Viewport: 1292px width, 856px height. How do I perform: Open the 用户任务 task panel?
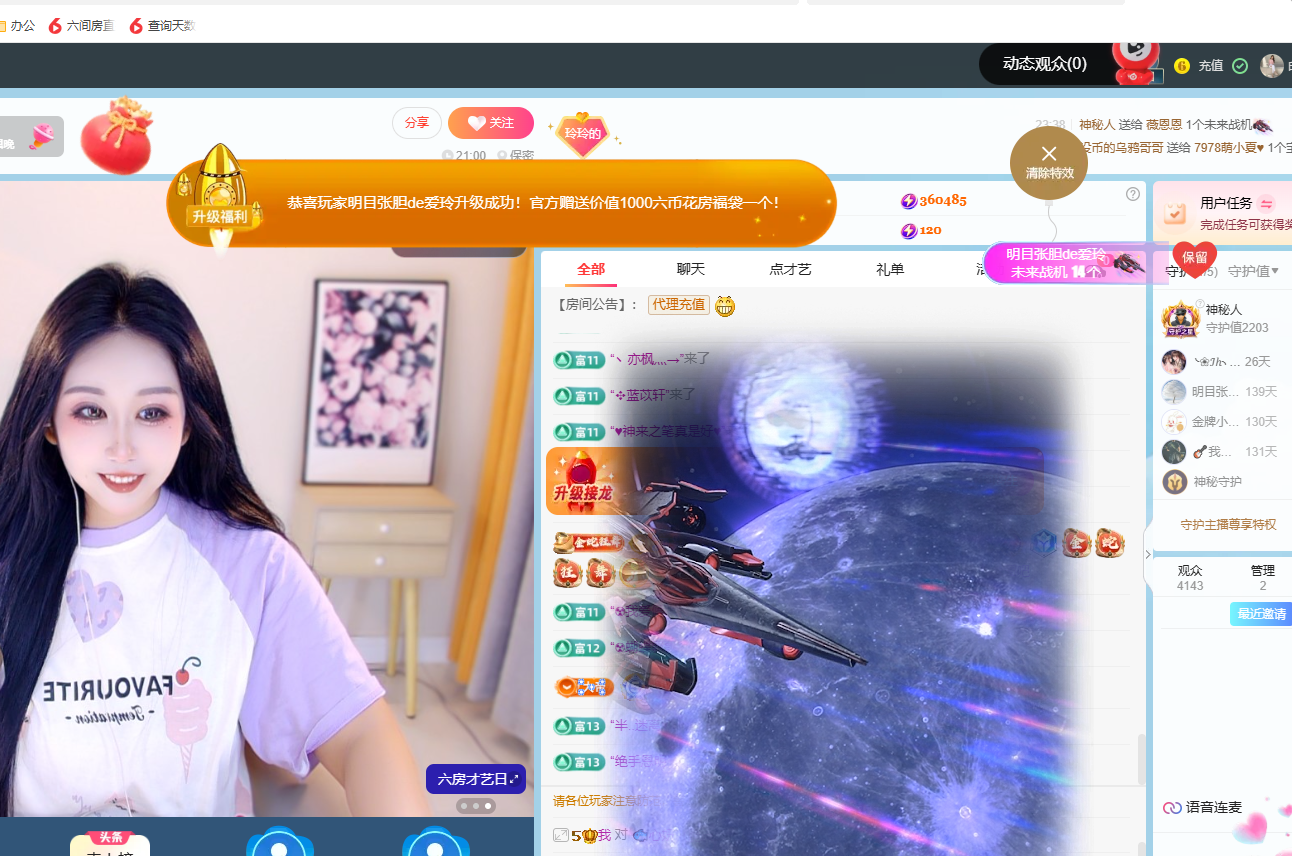click(1222, 212)
